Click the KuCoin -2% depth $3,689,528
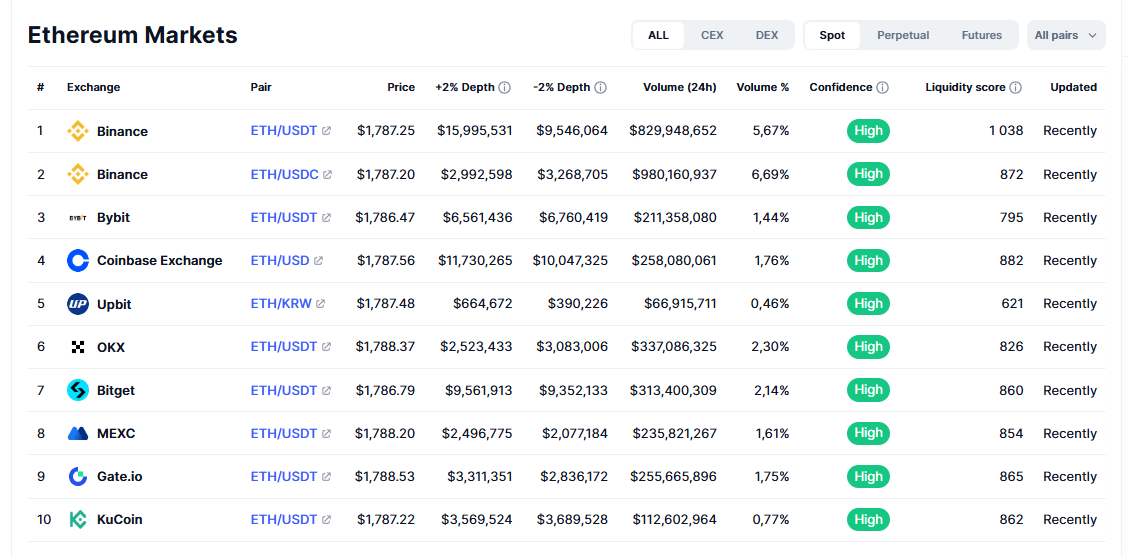Screen dimensions: 1128x557 572,520
